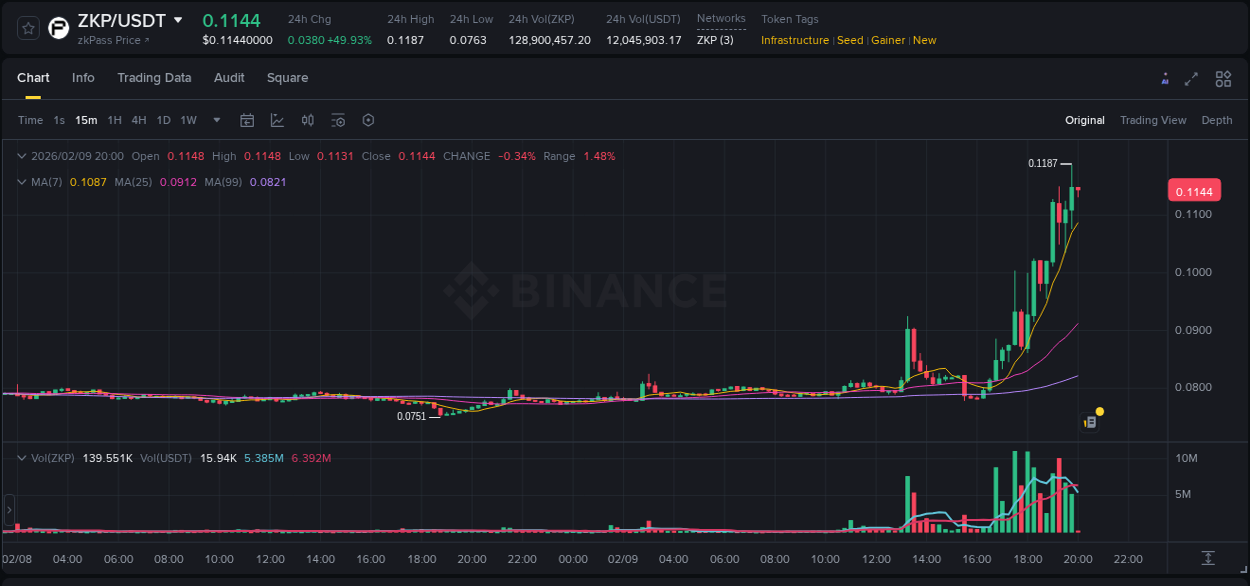
Task: Click the zkPass token logo
Action: [x=57, y=27]
